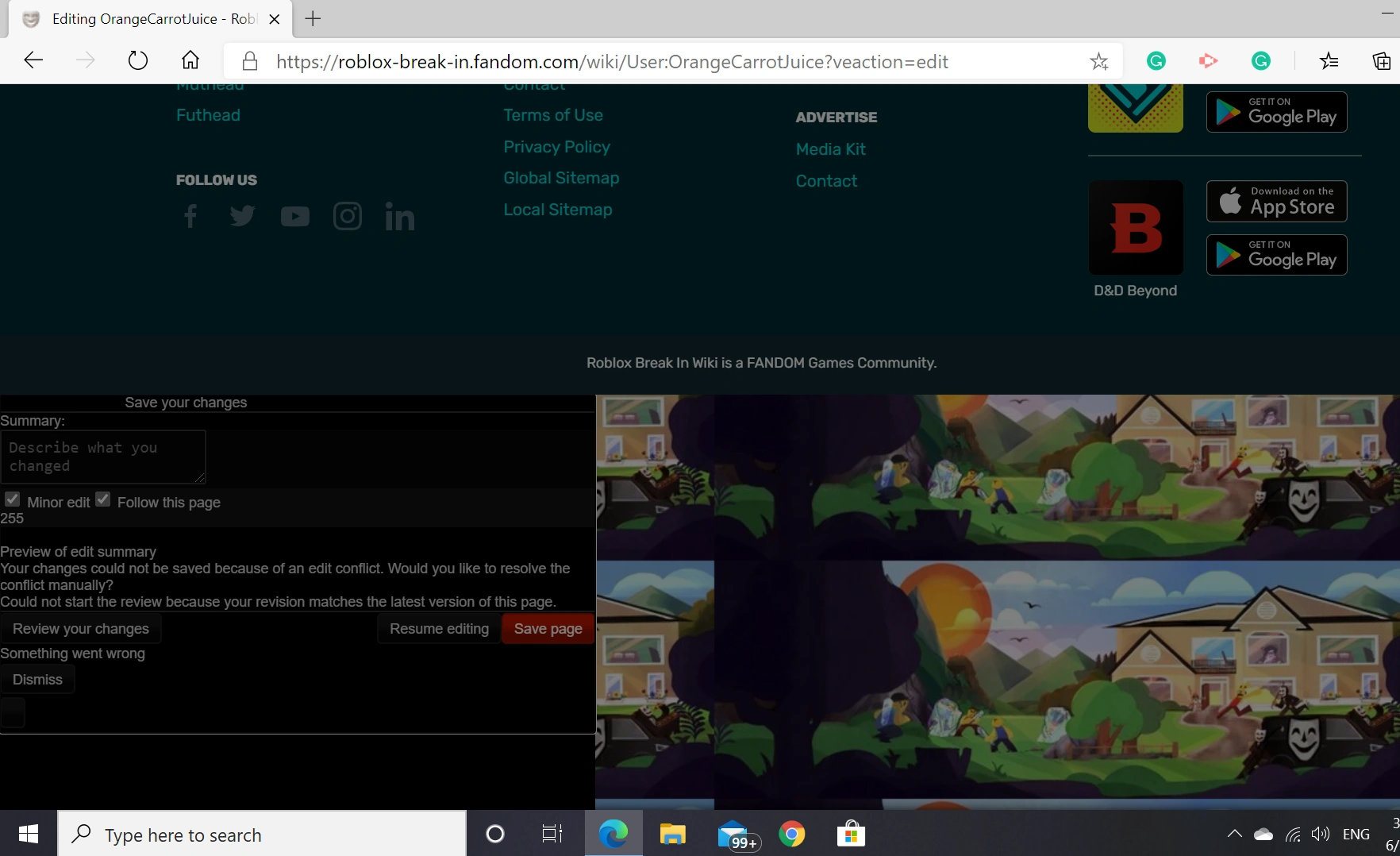Viewport: 1400px width, 856px height.
Task: Open the volume speaker tray icon
Action: (1321, 834)
